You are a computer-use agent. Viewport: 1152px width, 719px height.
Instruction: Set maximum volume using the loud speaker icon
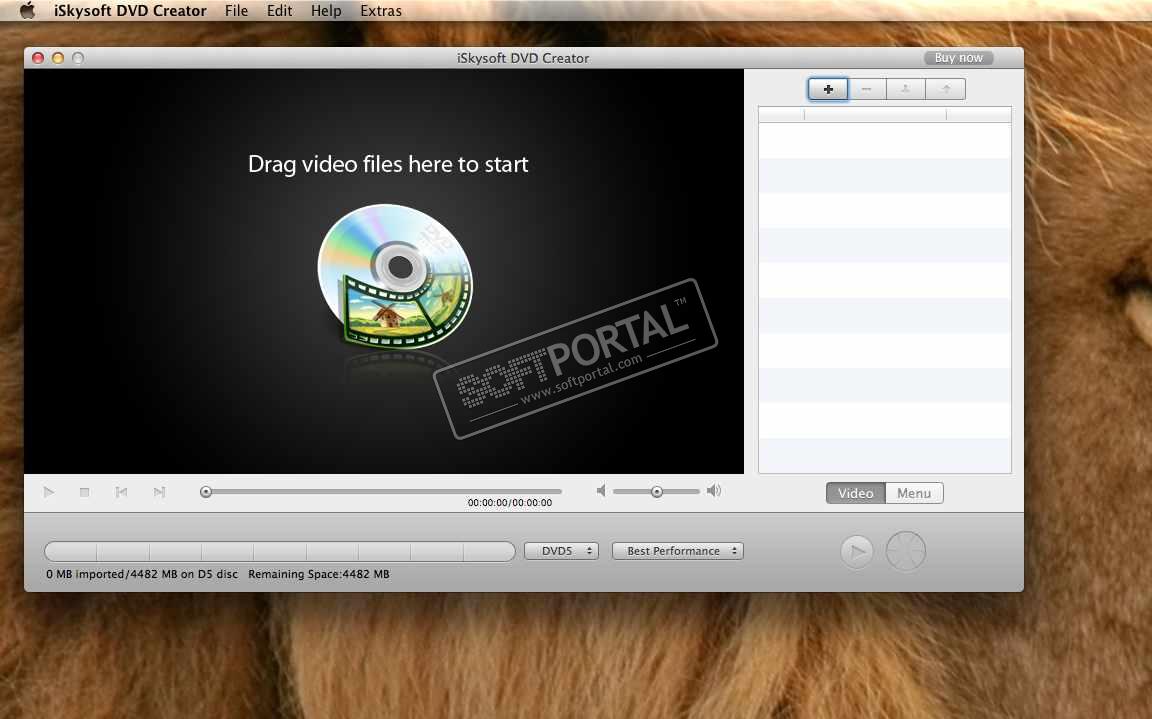point(714,491)
